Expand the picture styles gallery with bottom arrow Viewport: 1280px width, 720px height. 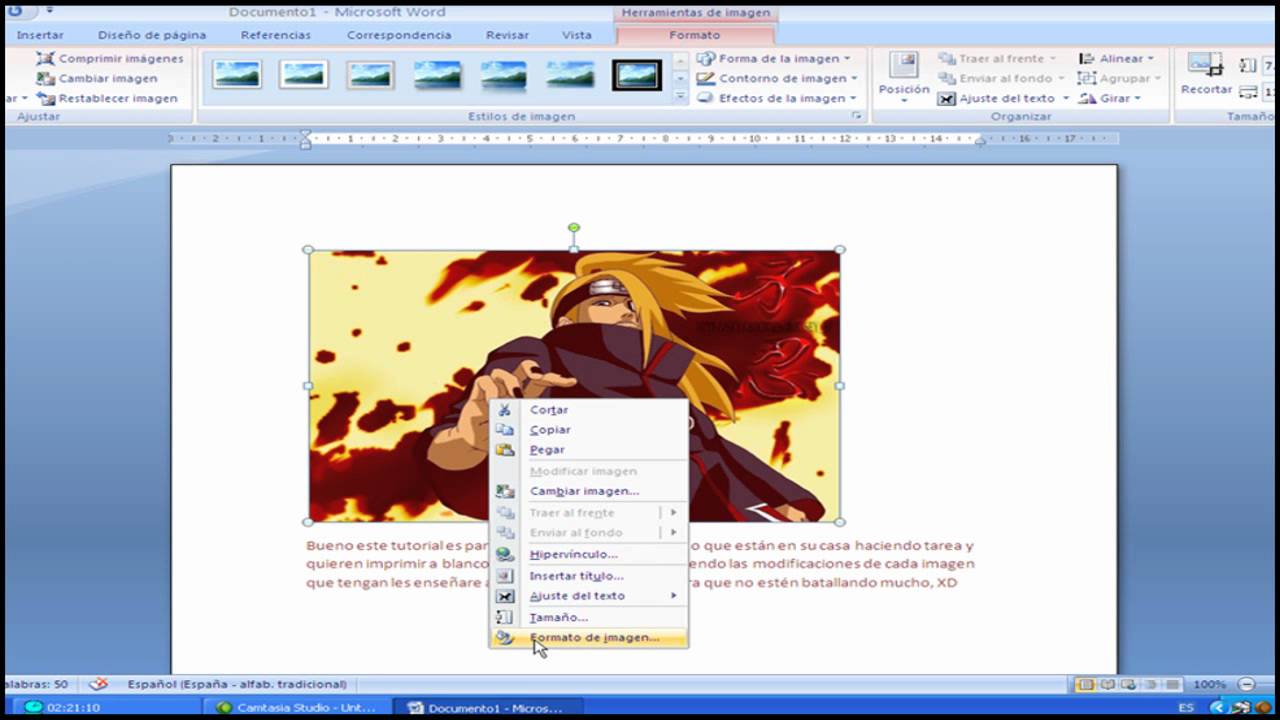tap(680, 97)
